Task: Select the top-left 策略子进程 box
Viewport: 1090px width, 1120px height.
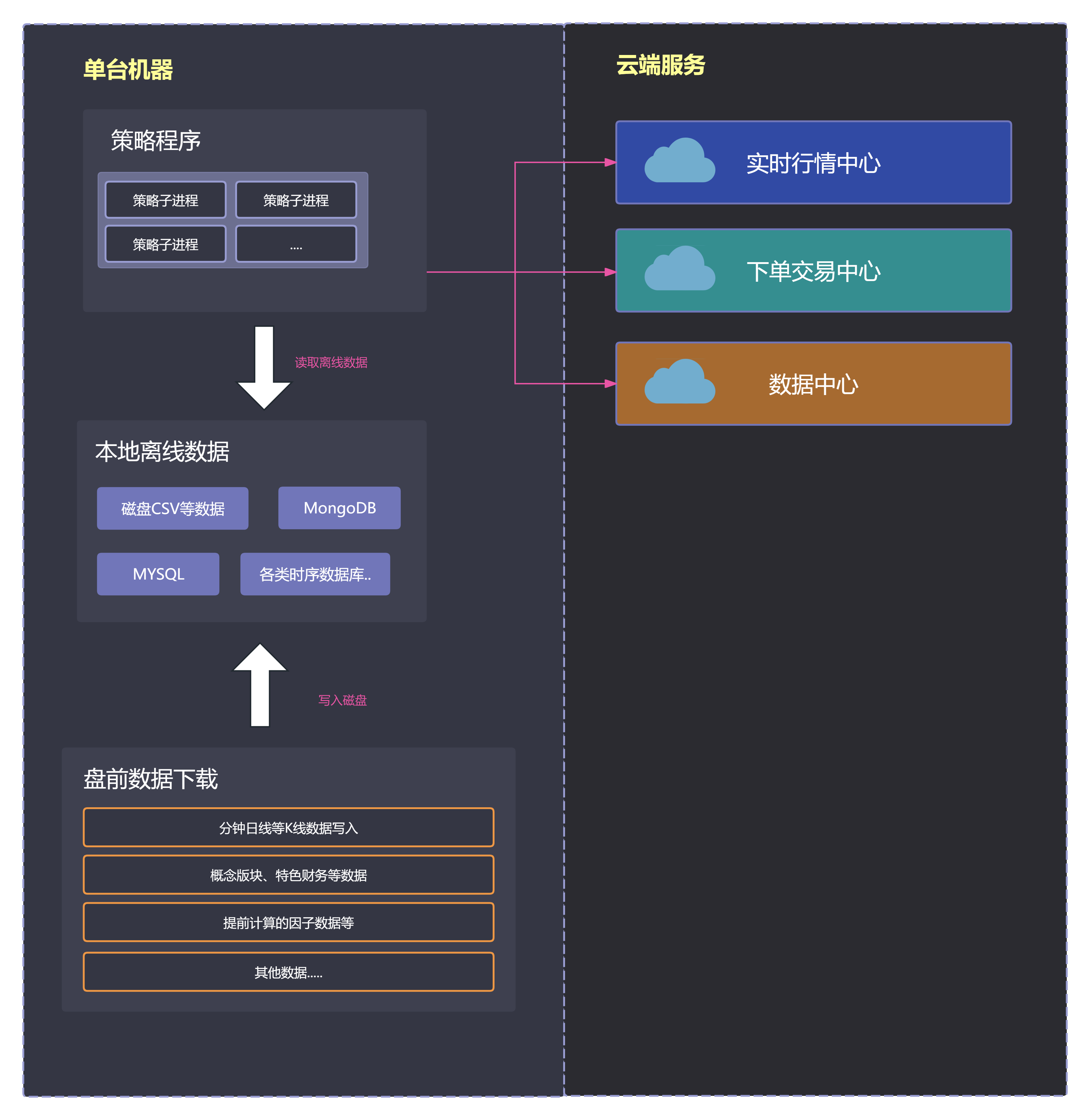Action: click(166, 200)
